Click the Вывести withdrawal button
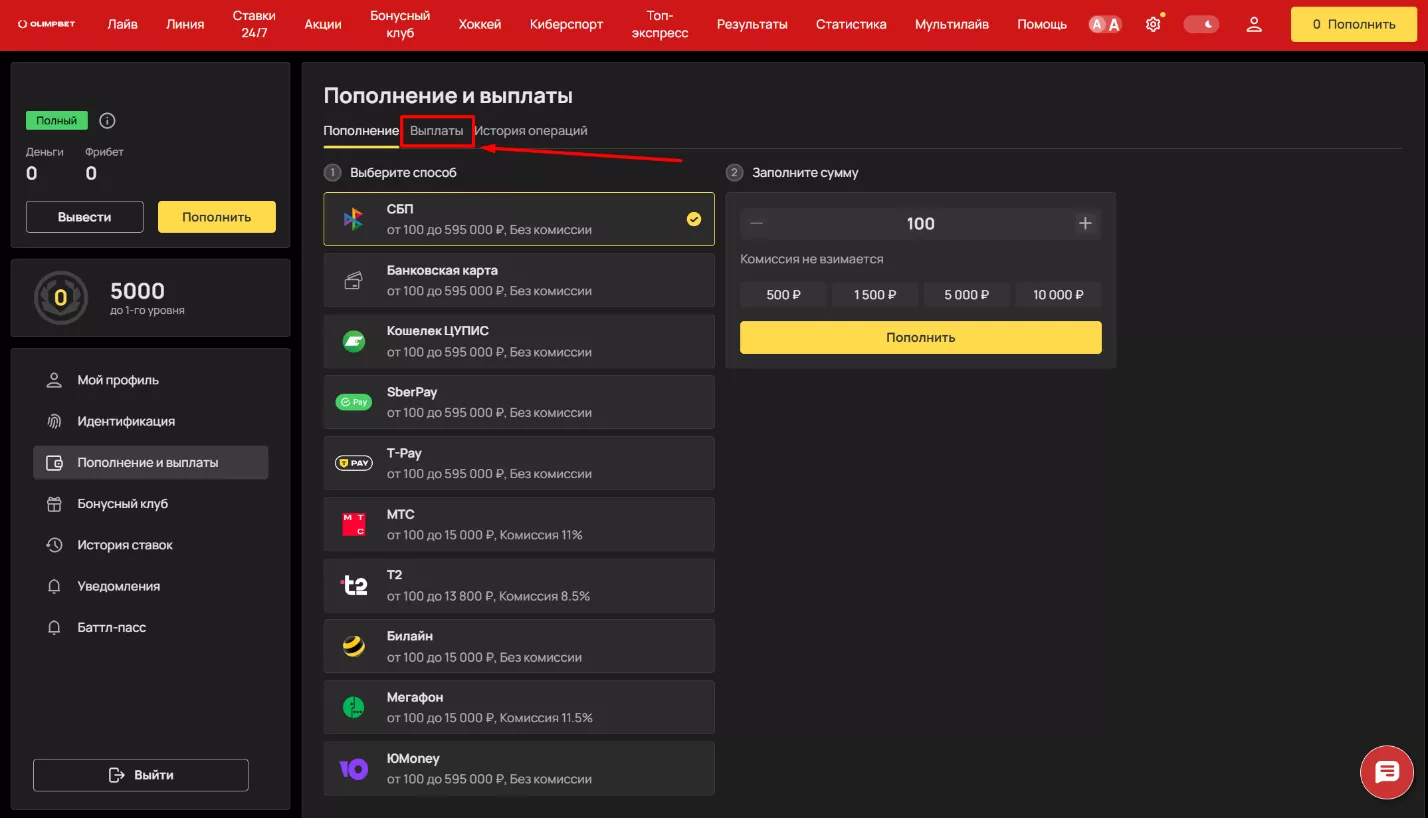The height and width of the screenshot is (818, 1428). tap(84, 216)
